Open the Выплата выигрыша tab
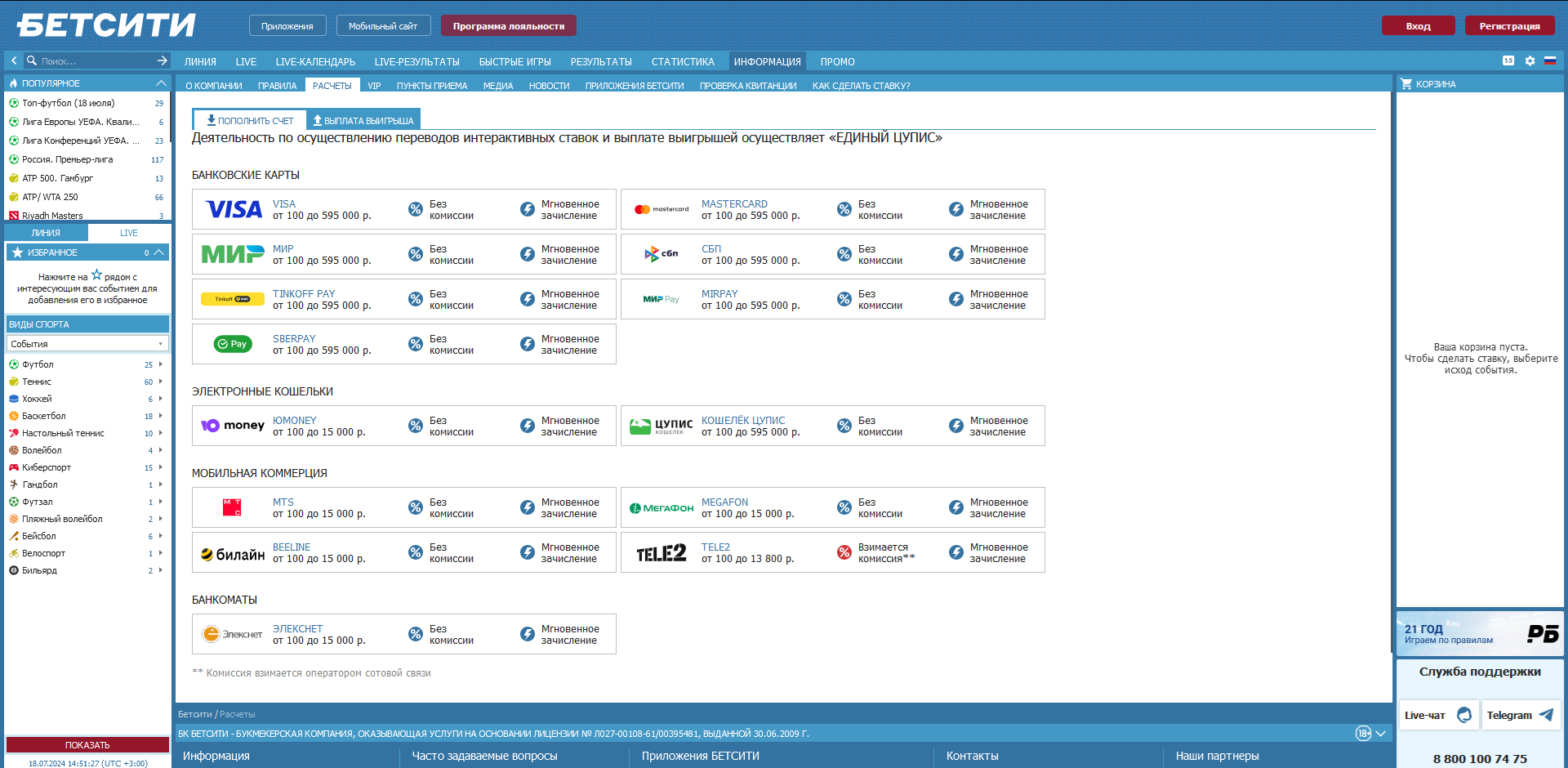 point(363,120)
